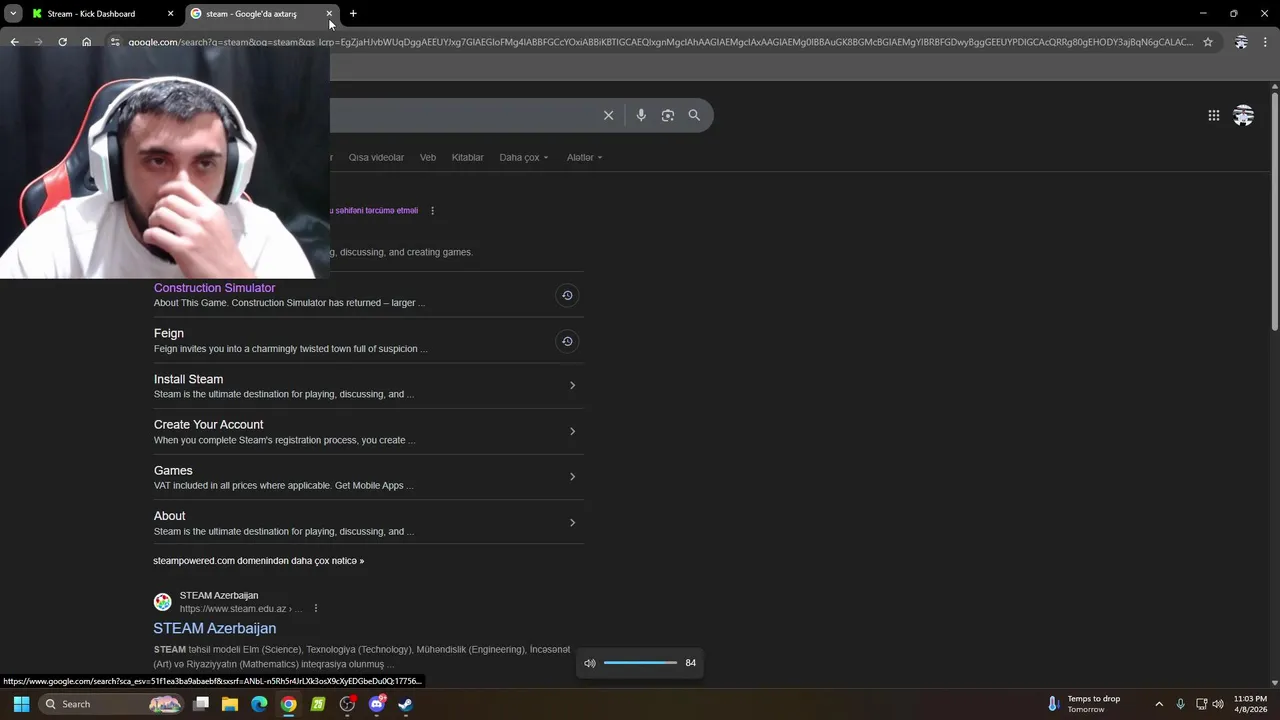The image size is (1280, 720).
Task: Open a new Chrome tab
Action: (x=353, y=14)
